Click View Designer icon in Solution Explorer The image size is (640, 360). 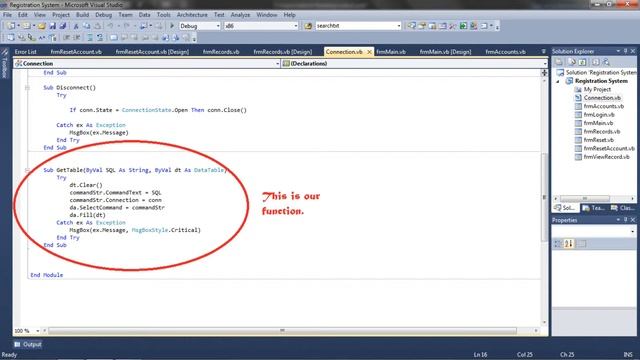tap(606, 62)
